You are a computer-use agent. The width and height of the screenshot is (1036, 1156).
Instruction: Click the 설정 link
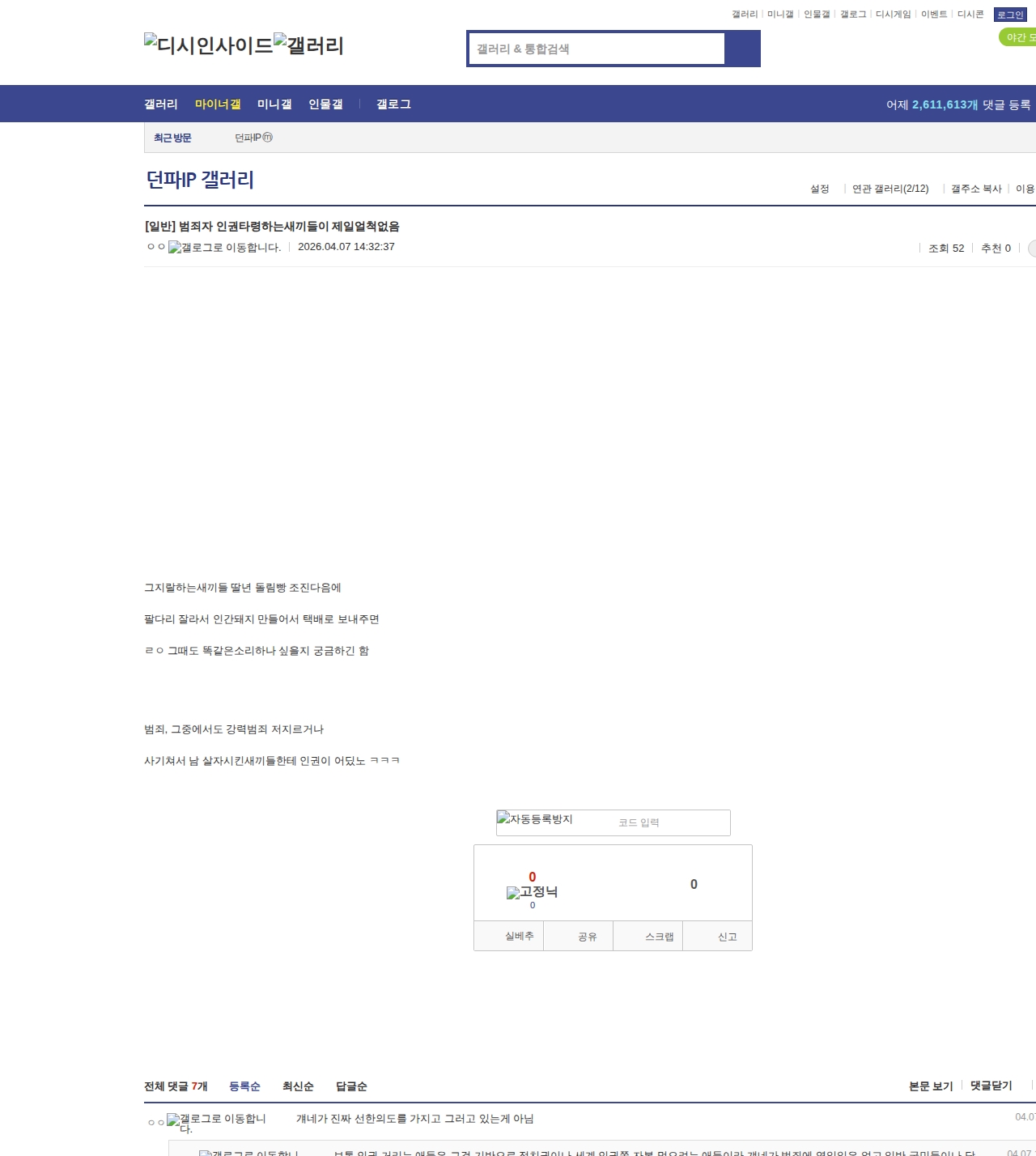(x=820, y=189)
